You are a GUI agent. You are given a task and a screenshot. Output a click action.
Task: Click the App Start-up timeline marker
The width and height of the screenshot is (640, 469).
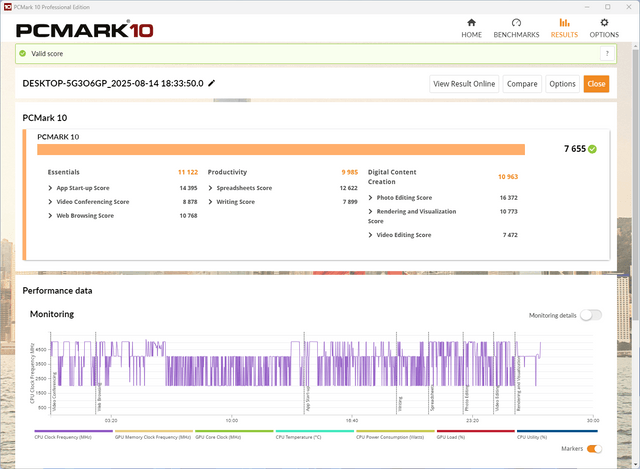[x=308, y=399]
